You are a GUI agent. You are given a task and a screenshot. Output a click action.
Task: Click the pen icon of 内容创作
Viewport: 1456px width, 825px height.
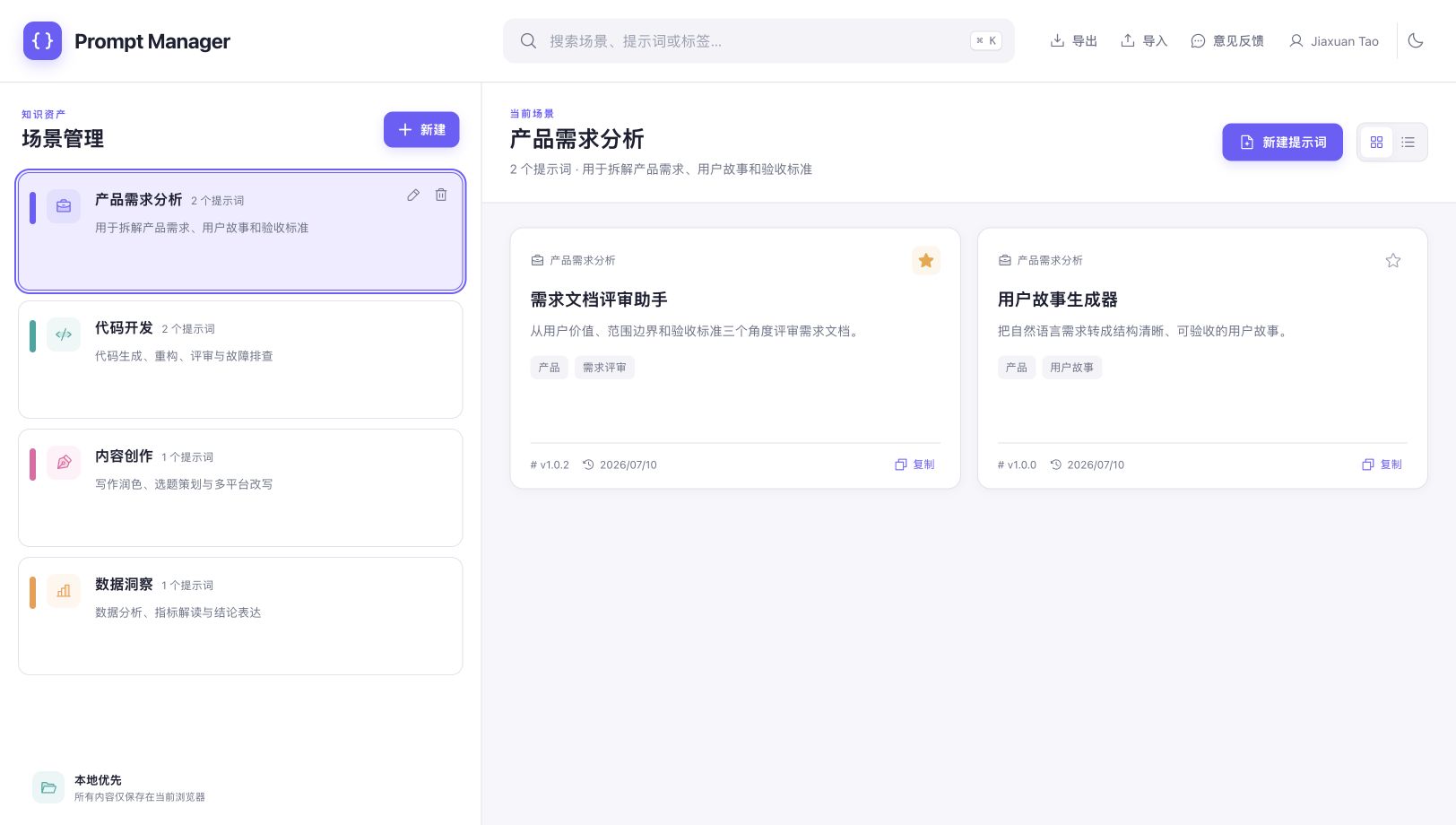(64, 463)
